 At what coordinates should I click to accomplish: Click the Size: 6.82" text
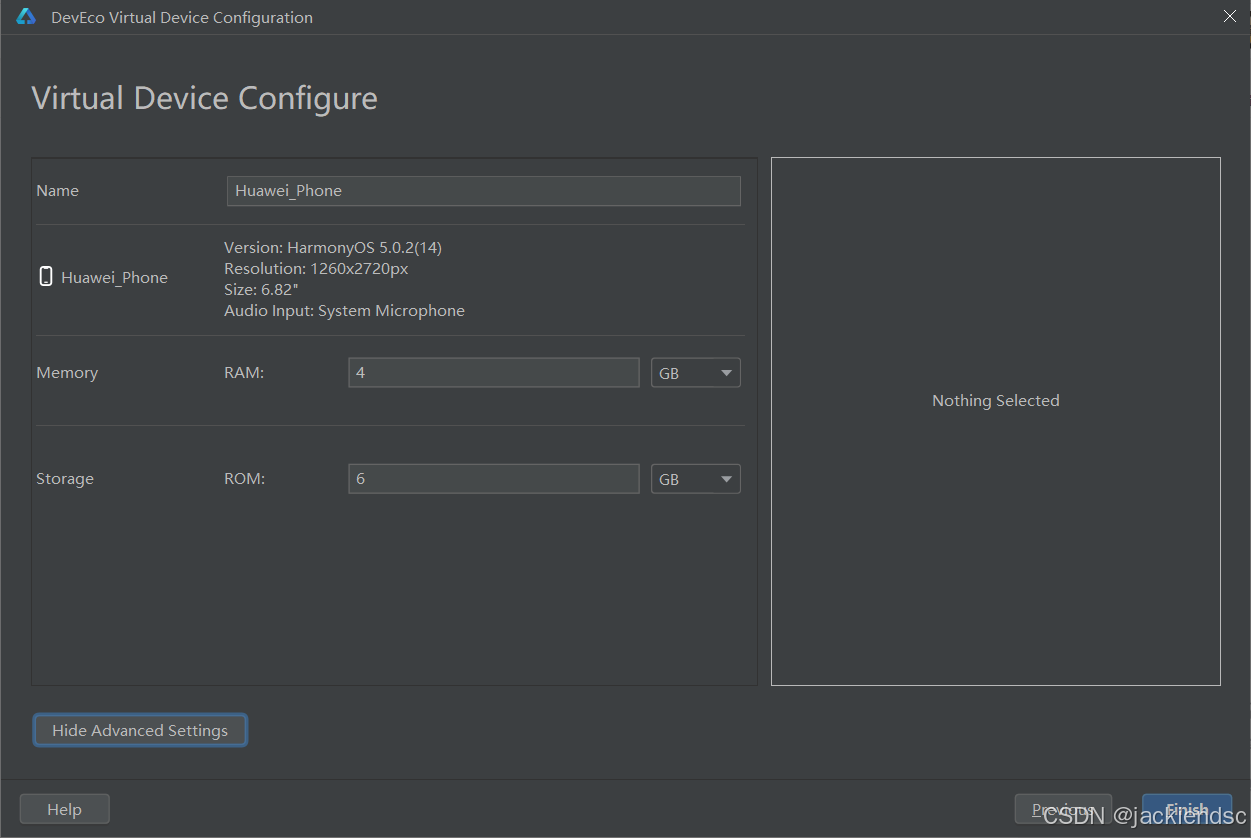coord(262,289)
